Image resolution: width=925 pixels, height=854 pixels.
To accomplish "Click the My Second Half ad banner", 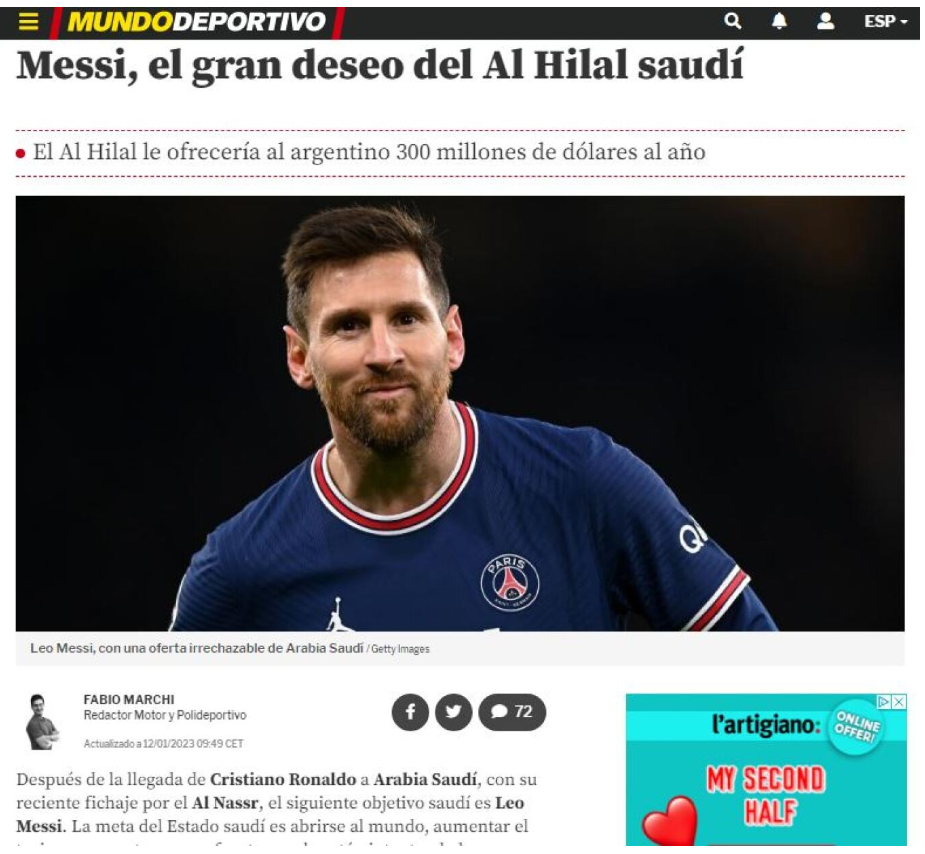I will click(766, 770).
